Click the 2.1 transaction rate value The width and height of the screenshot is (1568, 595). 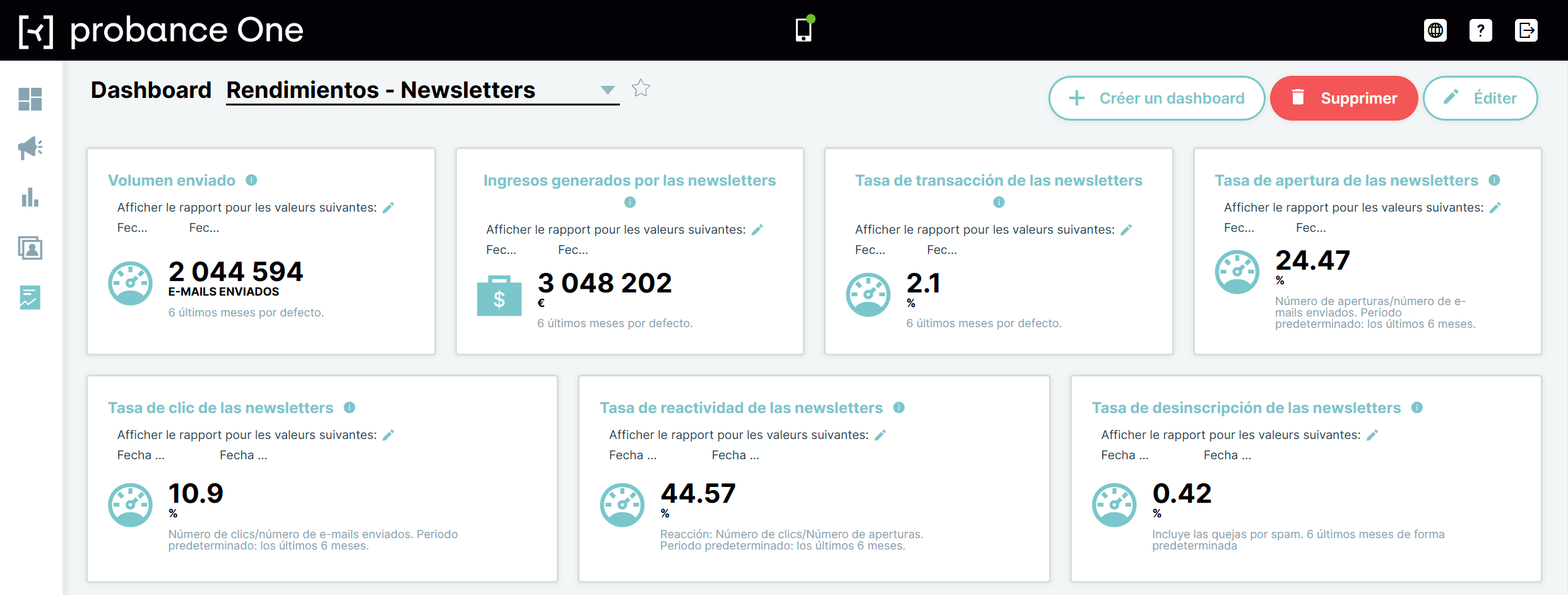(924, 283)
